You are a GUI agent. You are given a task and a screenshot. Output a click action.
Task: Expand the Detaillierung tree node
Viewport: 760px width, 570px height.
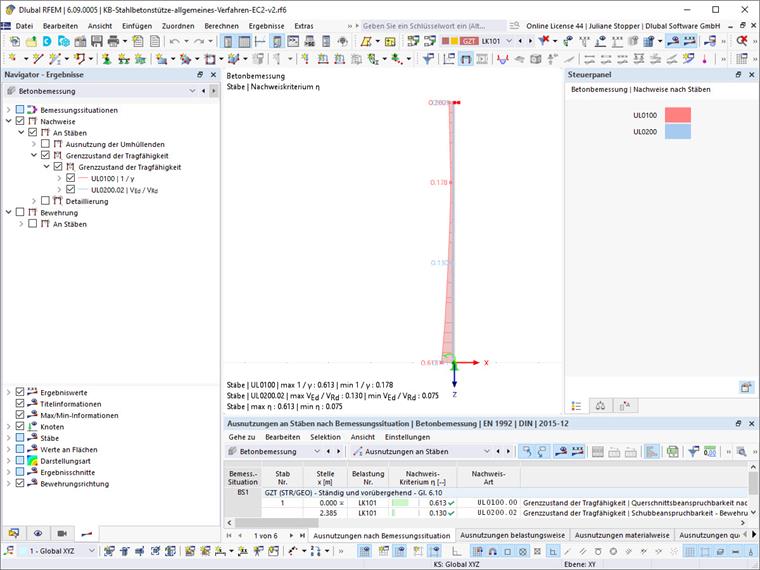click(33, 201)
